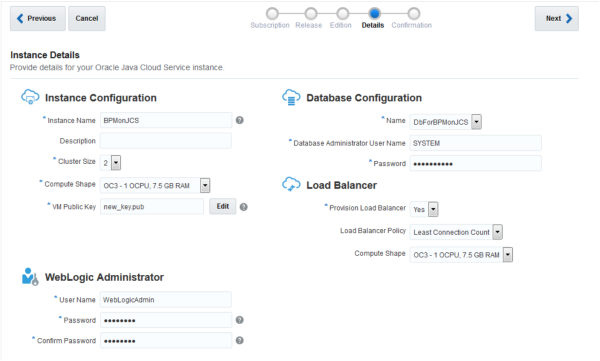
Task: Click the help icon beside WebLogic Password
Action: pyautogui.click(x=240, y=320)
